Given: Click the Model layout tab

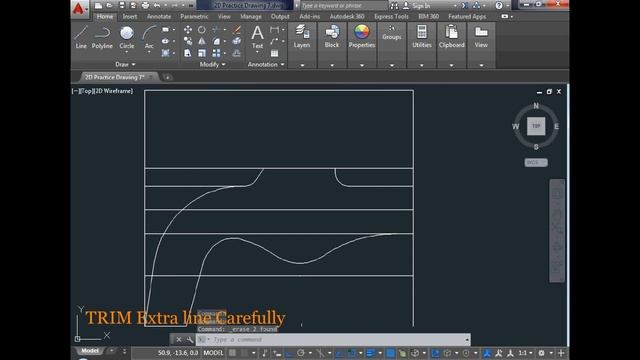Looking at the screenshot, I should point(90,351).
